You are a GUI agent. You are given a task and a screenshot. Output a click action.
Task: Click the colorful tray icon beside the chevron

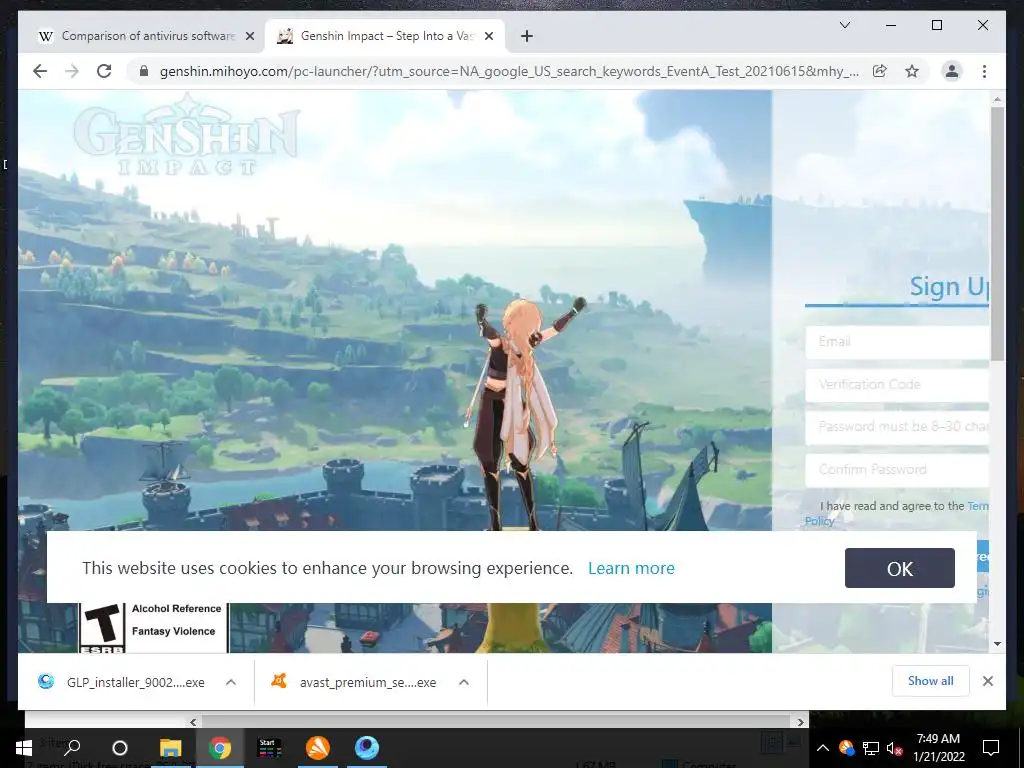pos(846,748)
